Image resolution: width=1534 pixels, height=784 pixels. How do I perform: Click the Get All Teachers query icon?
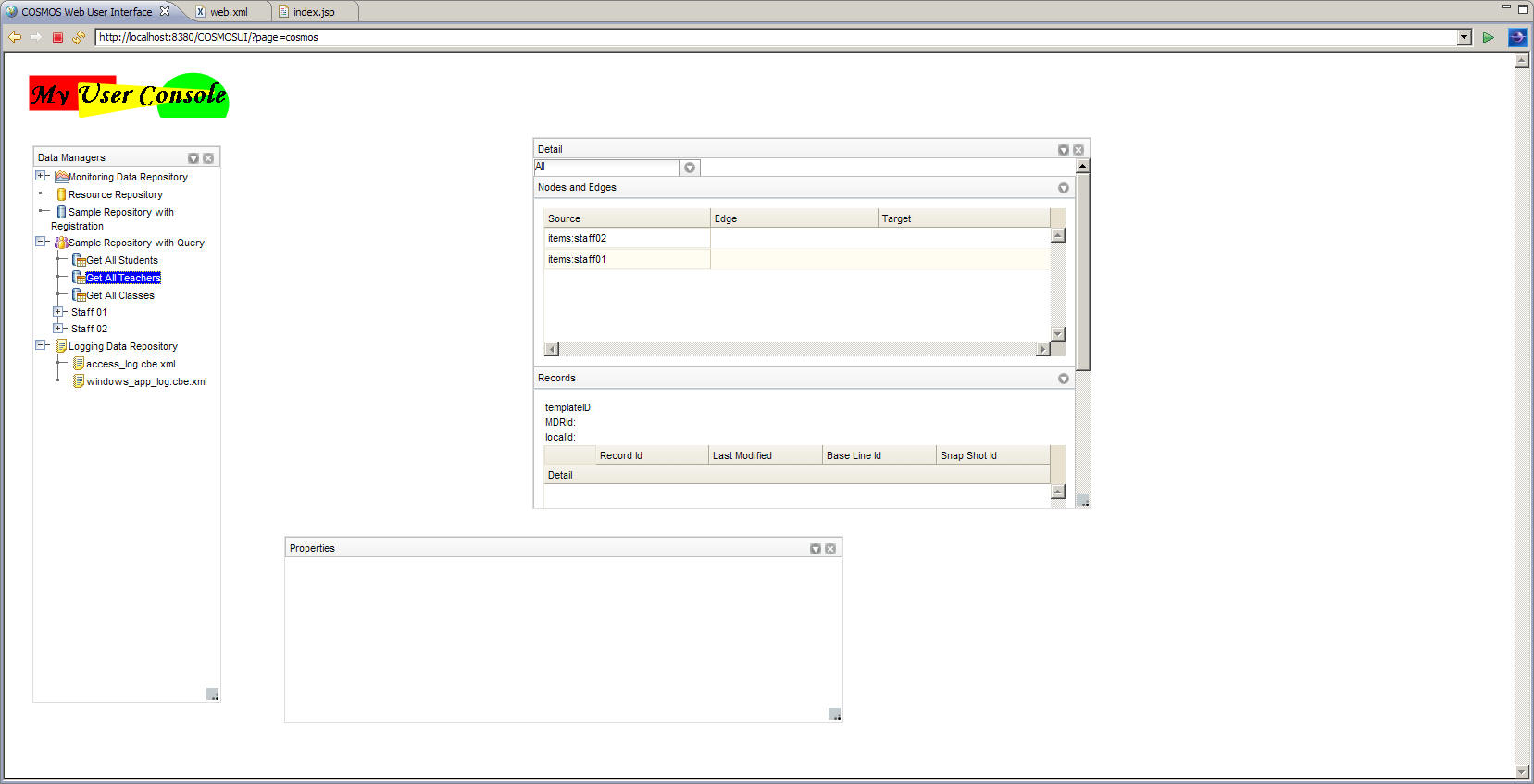pos(80,278)
